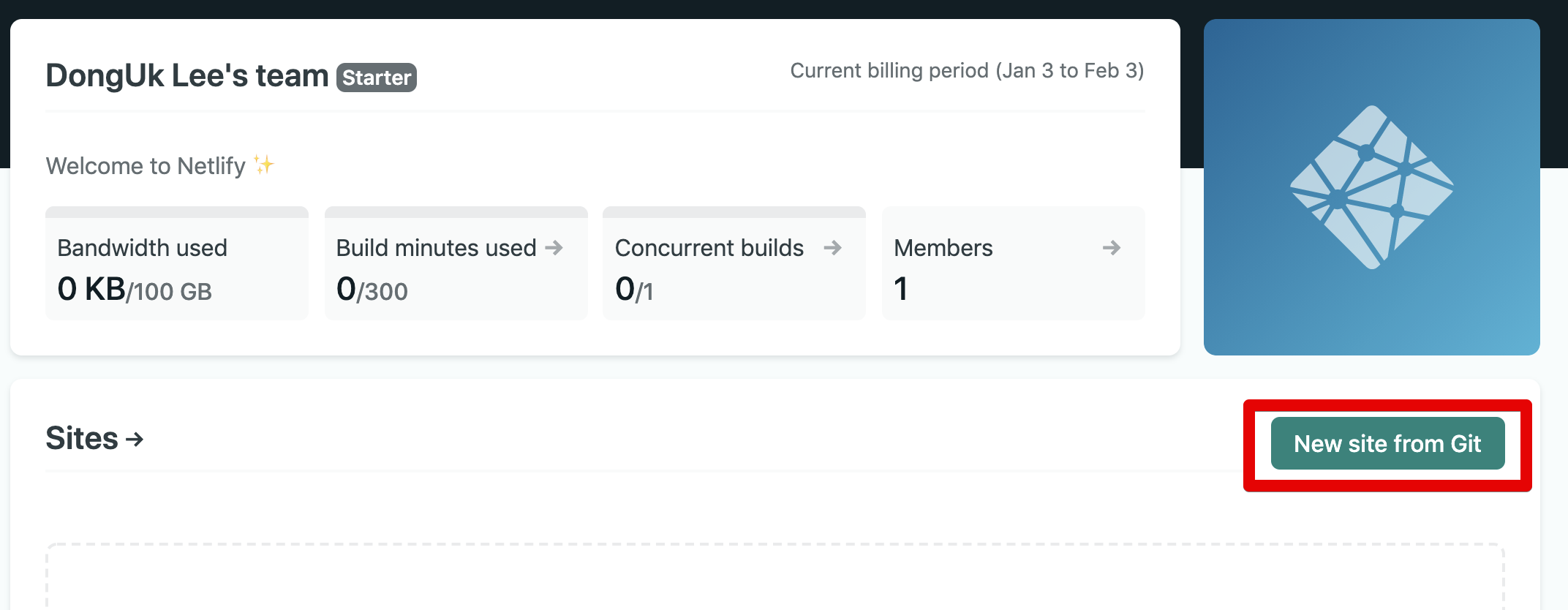Open the Concurrent builds card

pos(734,263)
